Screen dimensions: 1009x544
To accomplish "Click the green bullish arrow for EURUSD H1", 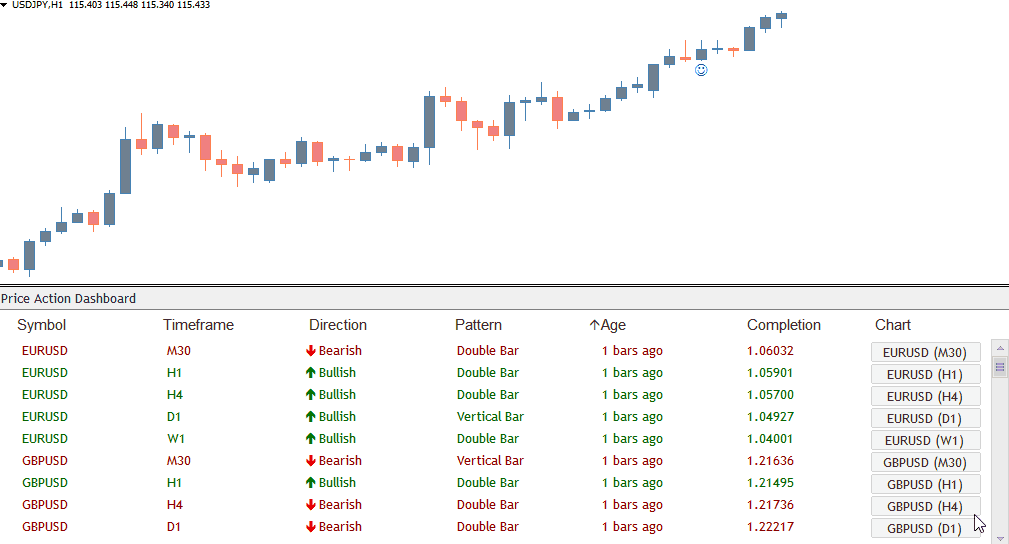I will (311, 373).
